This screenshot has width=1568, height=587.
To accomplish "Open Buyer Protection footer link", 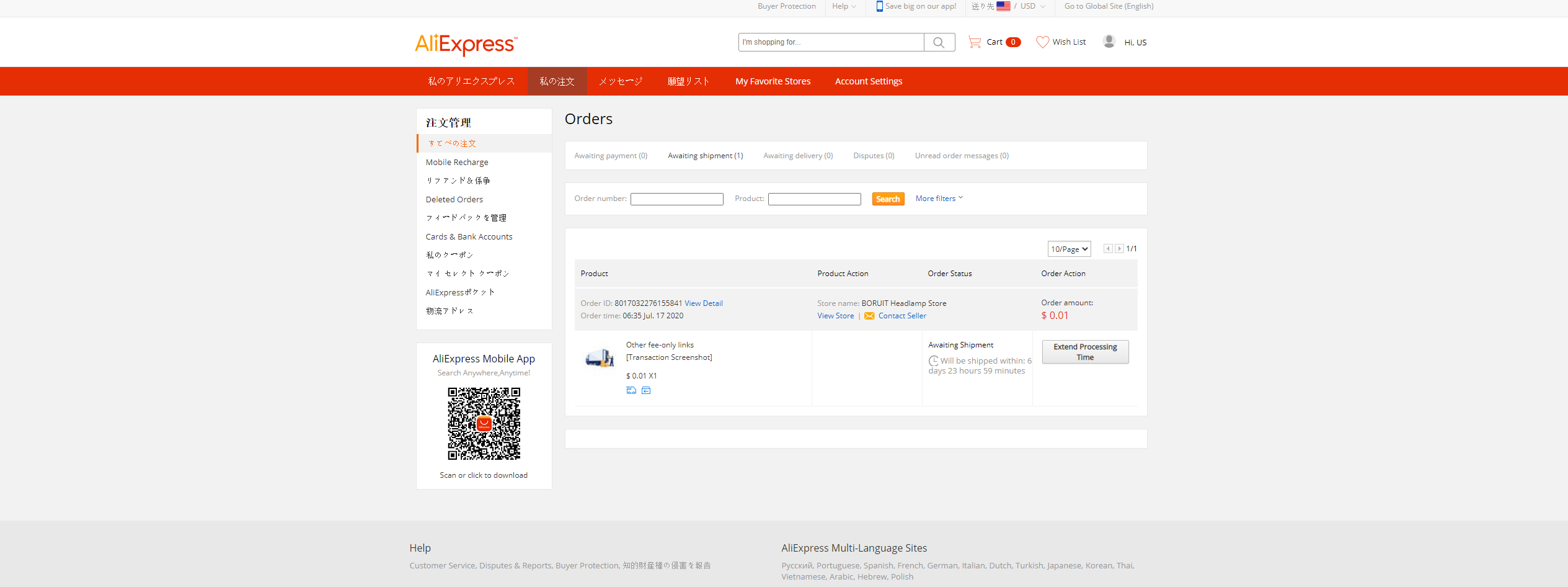I will (x=587, y=566).
